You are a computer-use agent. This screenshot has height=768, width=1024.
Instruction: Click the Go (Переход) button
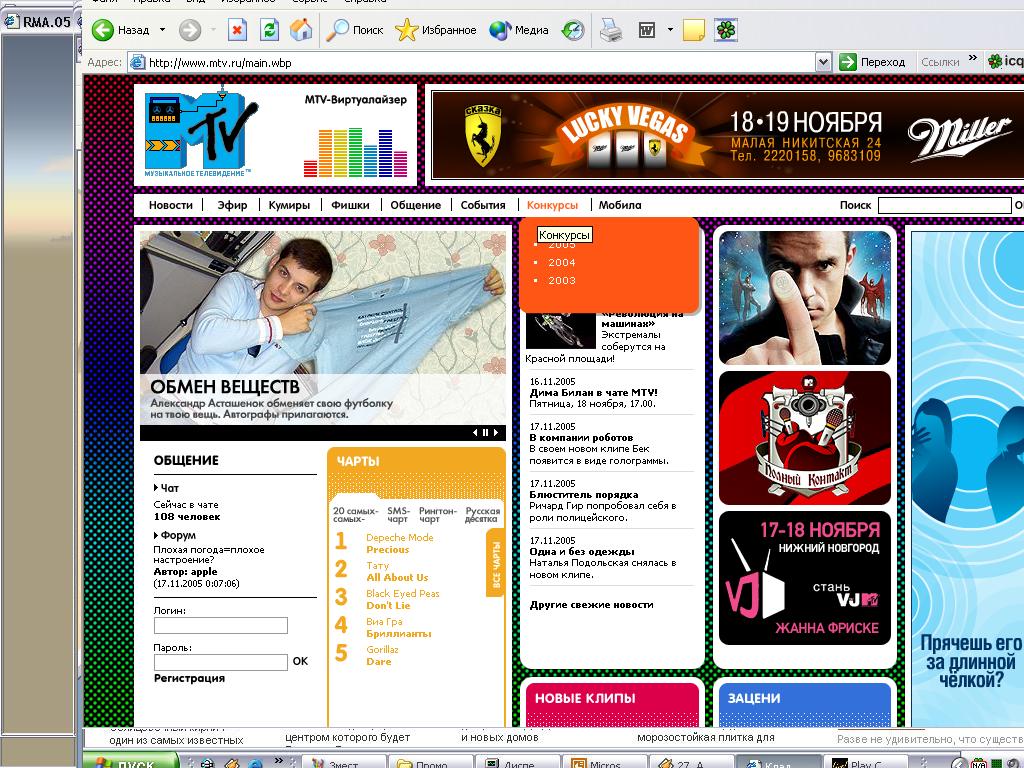[873, 62]
